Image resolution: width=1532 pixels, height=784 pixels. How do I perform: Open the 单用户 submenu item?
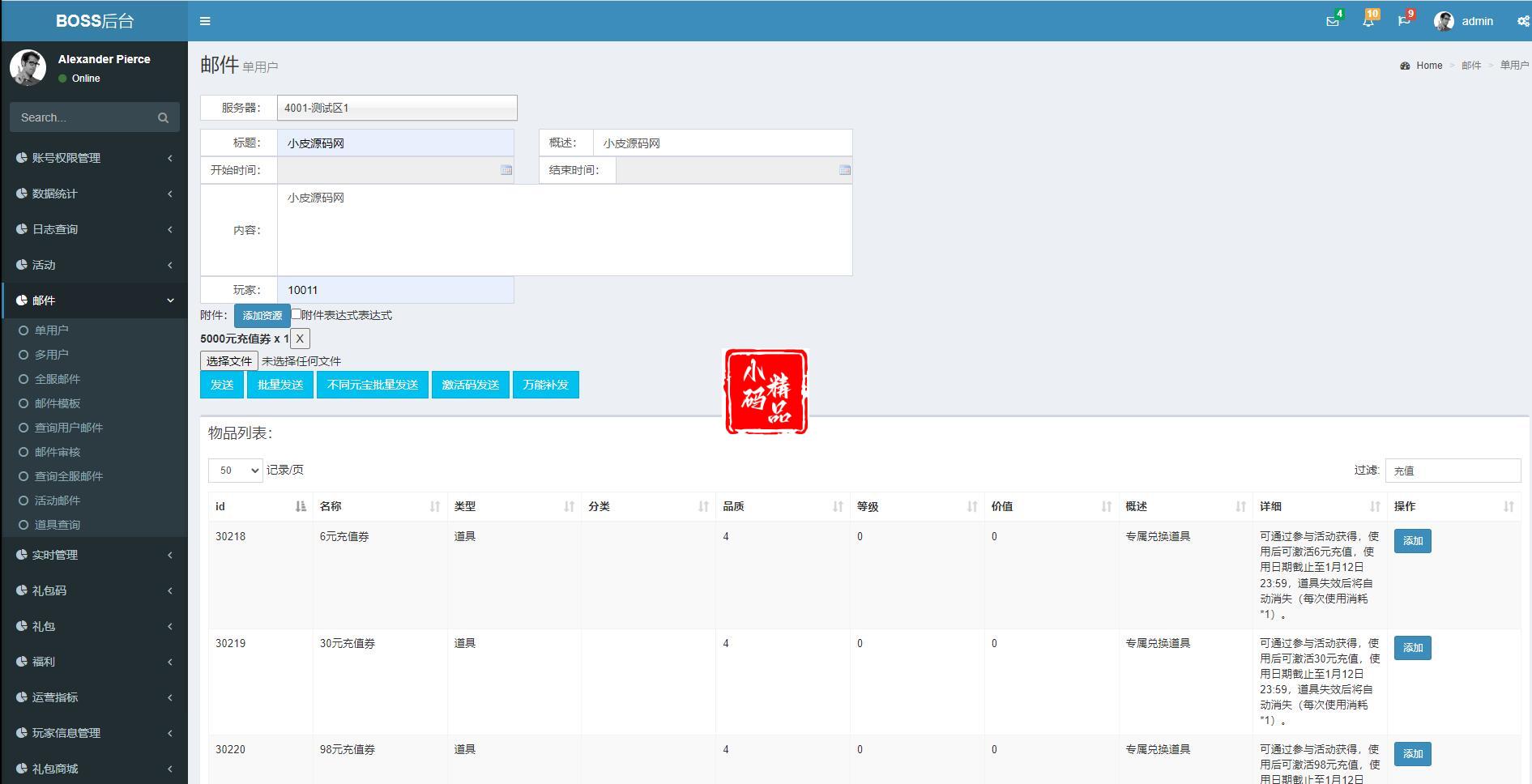click(51, 330)
